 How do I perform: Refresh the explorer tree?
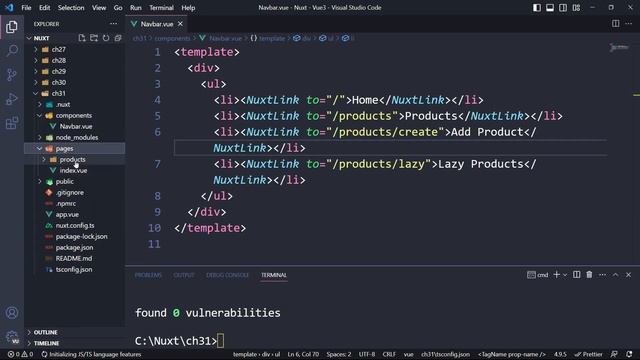(x=106, y=38)
